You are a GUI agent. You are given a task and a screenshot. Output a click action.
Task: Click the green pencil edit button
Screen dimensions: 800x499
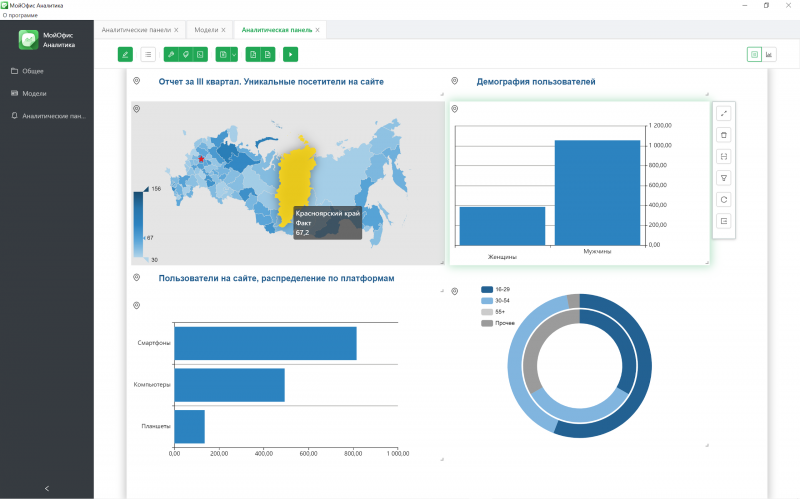125,54
